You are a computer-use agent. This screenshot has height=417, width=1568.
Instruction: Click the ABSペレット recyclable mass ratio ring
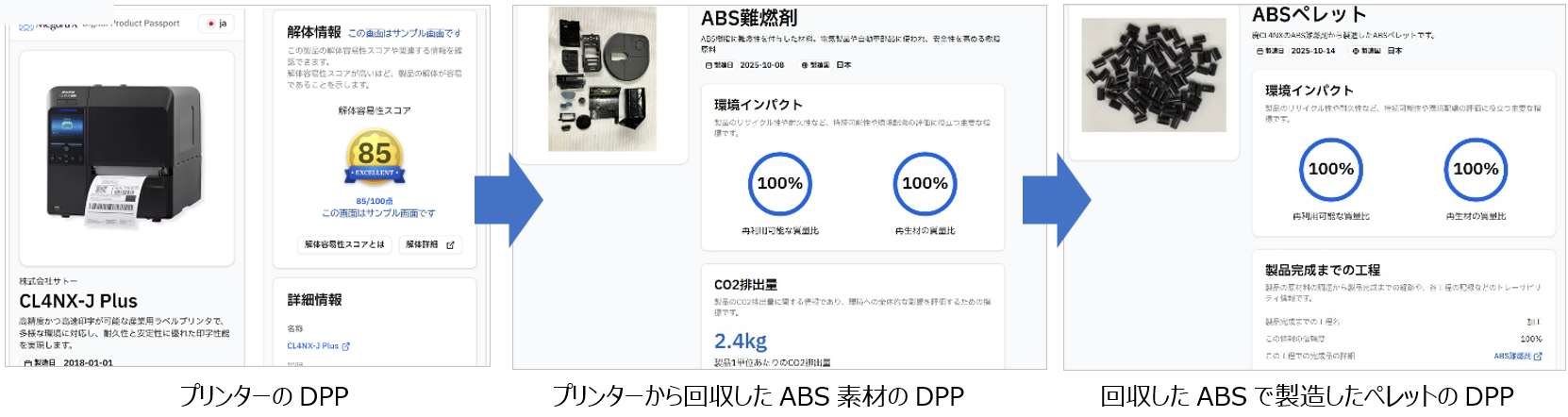[1330, 170]
